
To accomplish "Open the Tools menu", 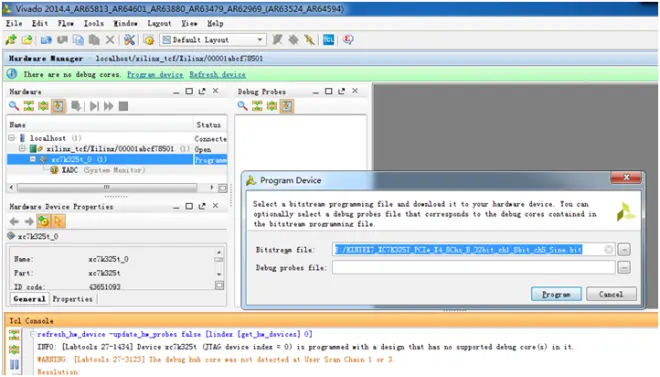I will pos(93,24).
